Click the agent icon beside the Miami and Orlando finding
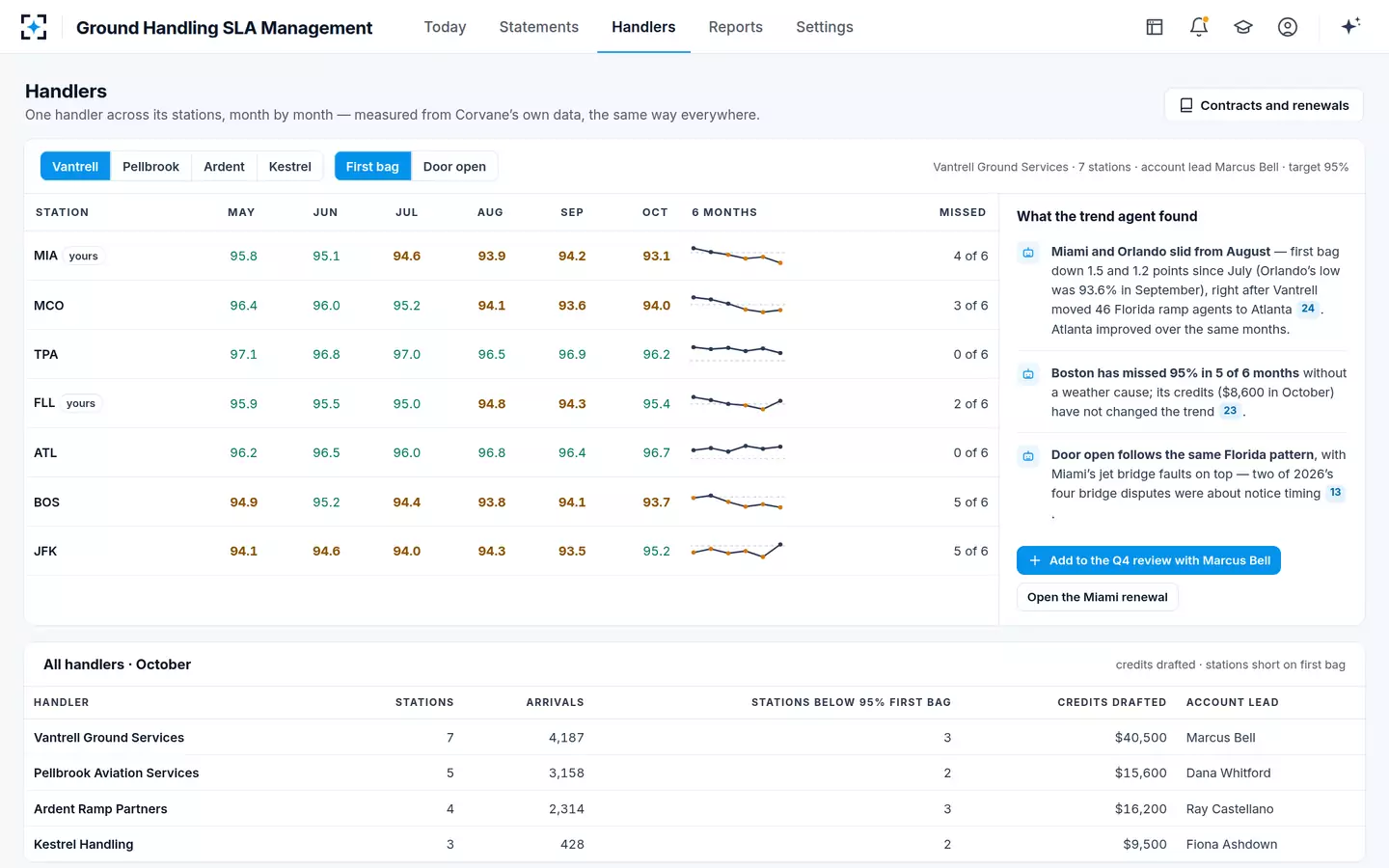This screenshot has width=1389, height=868. pyautogui.click(x=1028, y=253)
